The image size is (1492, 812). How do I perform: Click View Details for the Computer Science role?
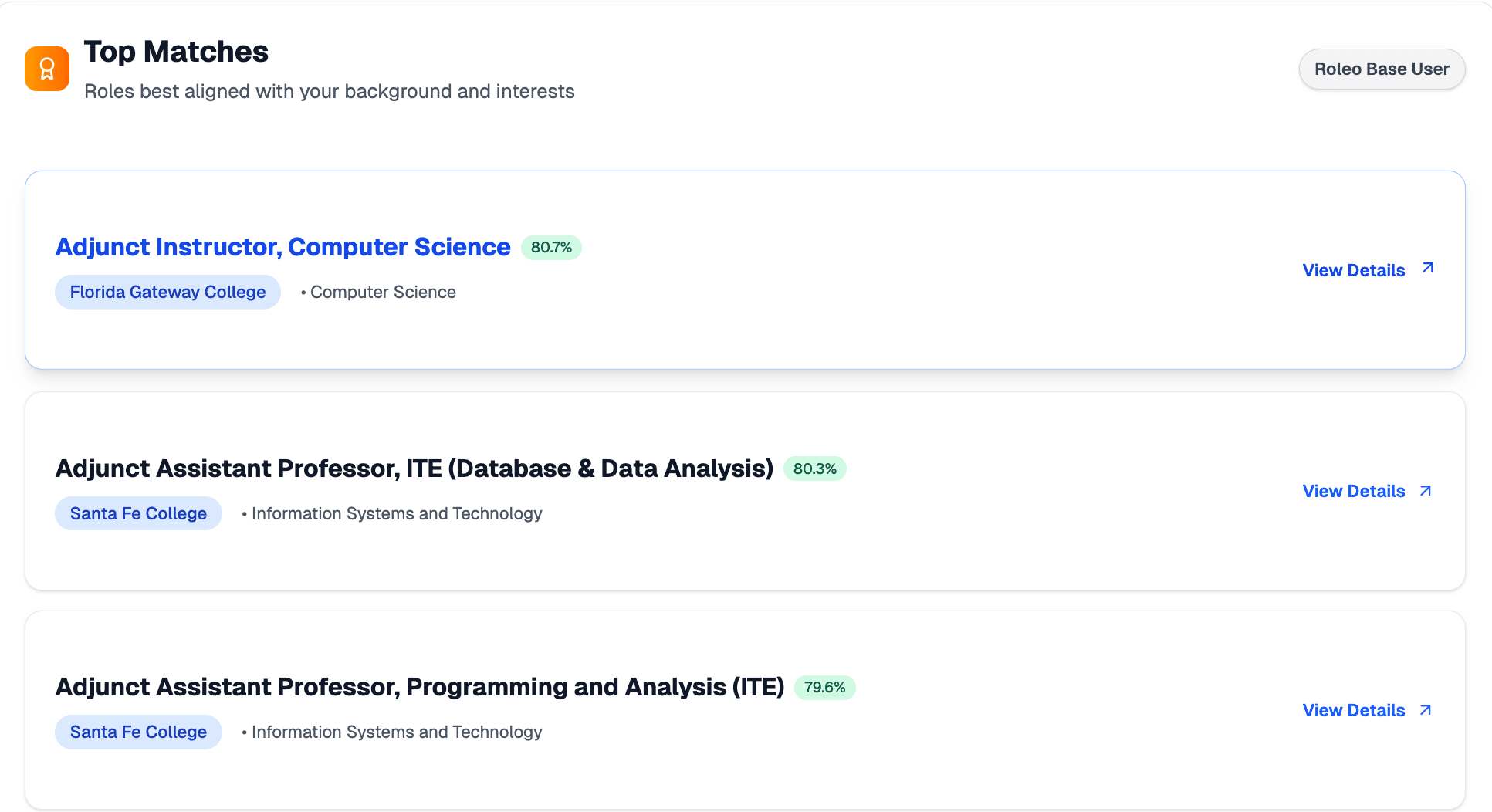pos(1352,270)
